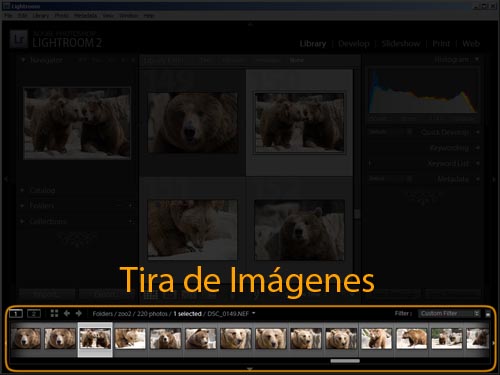The height and width of the screenshot is (375, 500).
Task: Click the plus icon on Collections panel
Action: click(132, 221)
